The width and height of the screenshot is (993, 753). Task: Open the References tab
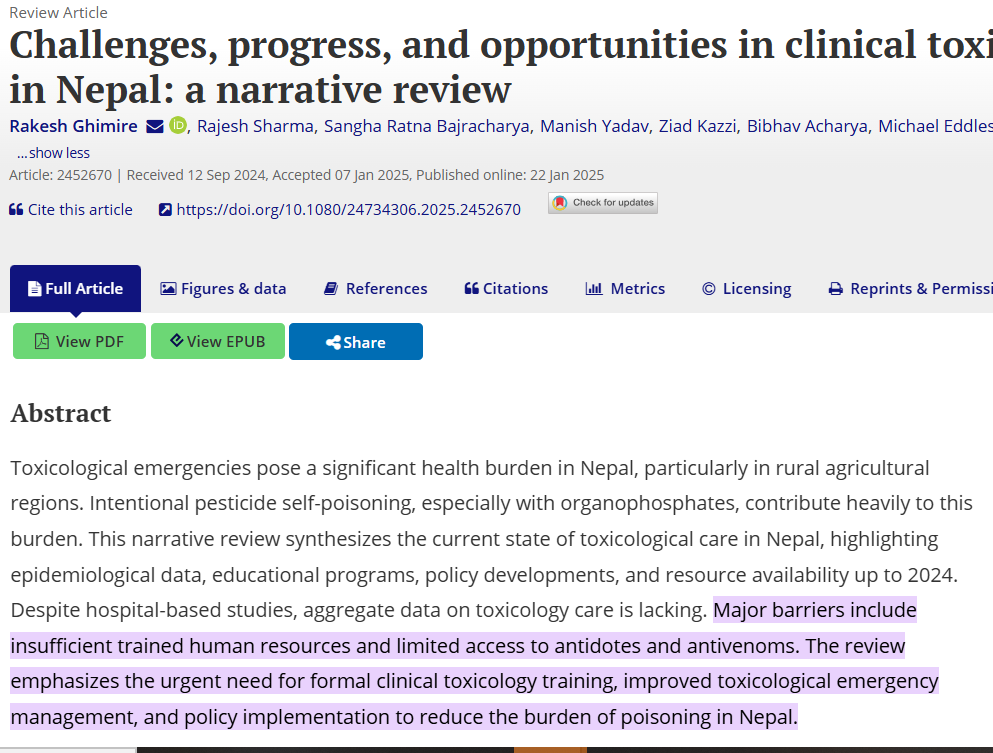(x=375, y=289)
